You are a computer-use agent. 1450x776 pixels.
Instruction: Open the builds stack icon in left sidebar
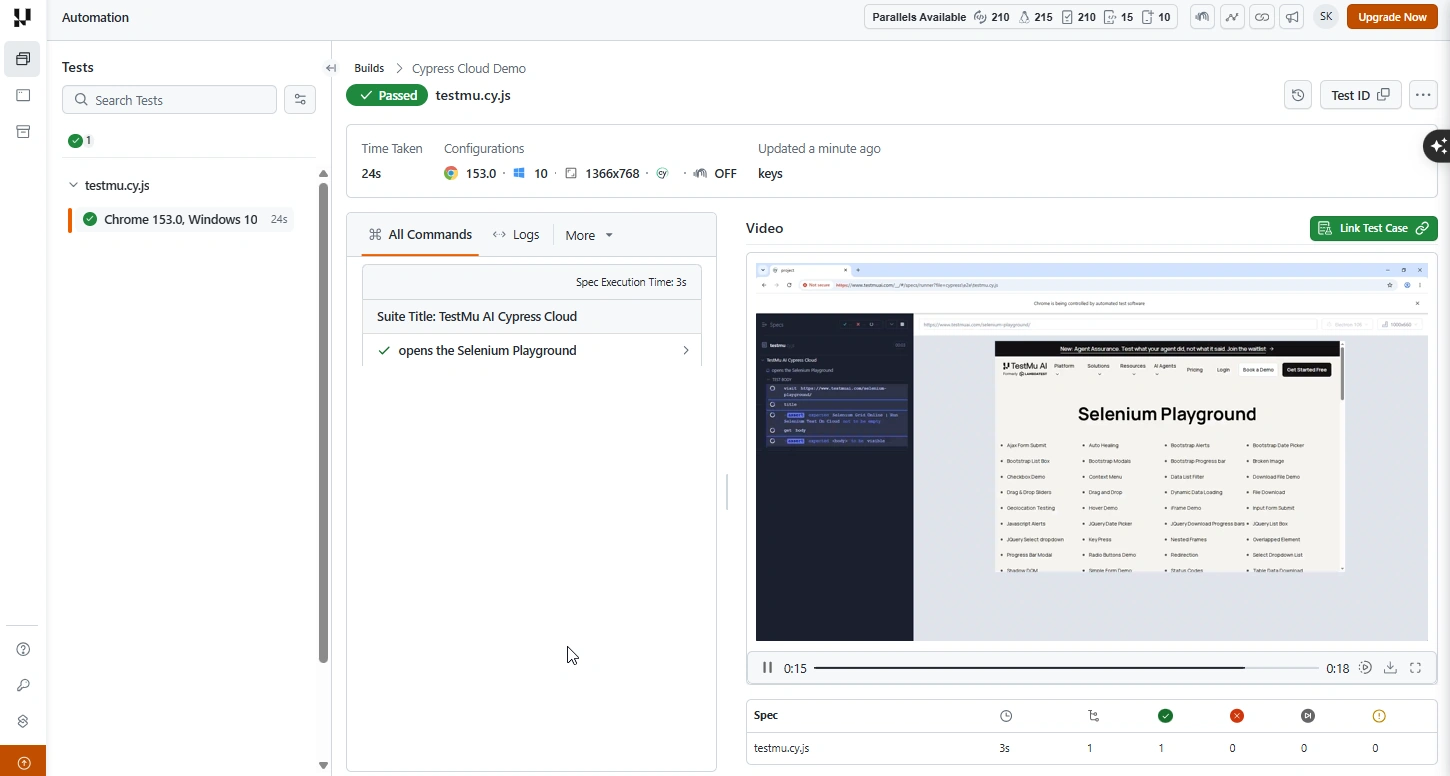click(23, 60)
